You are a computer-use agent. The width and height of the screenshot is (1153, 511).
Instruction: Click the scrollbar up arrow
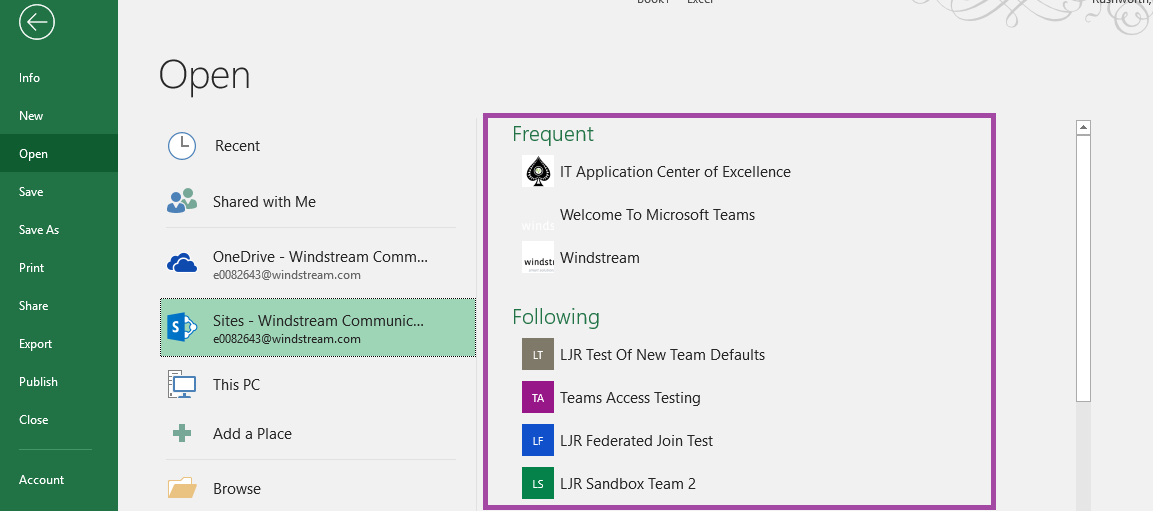tap(1083, 128)
